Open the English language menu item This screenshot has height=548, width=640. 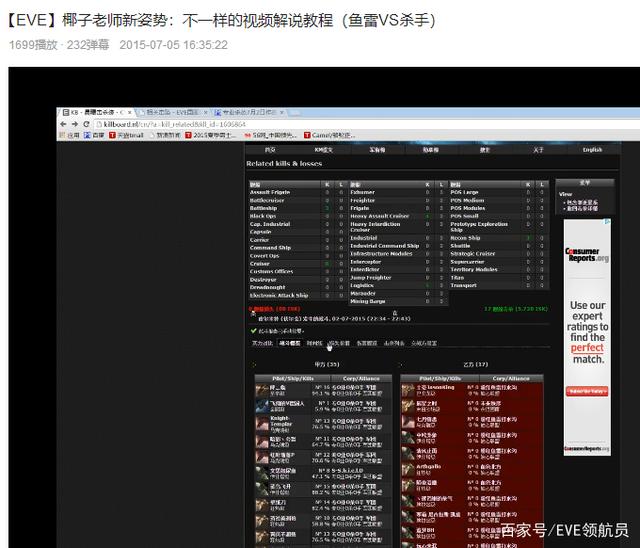(592, 149)
